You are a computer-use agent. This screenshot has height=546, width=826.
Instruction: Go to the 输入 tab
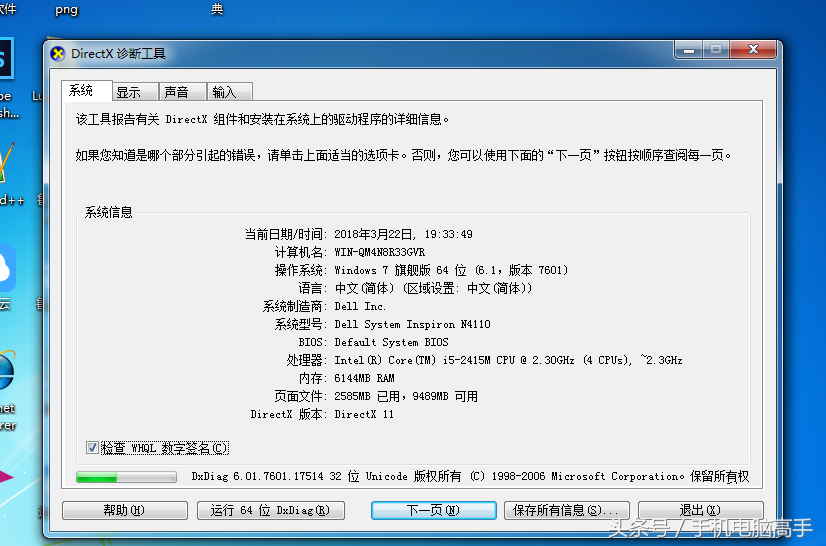tap(225, 92)
